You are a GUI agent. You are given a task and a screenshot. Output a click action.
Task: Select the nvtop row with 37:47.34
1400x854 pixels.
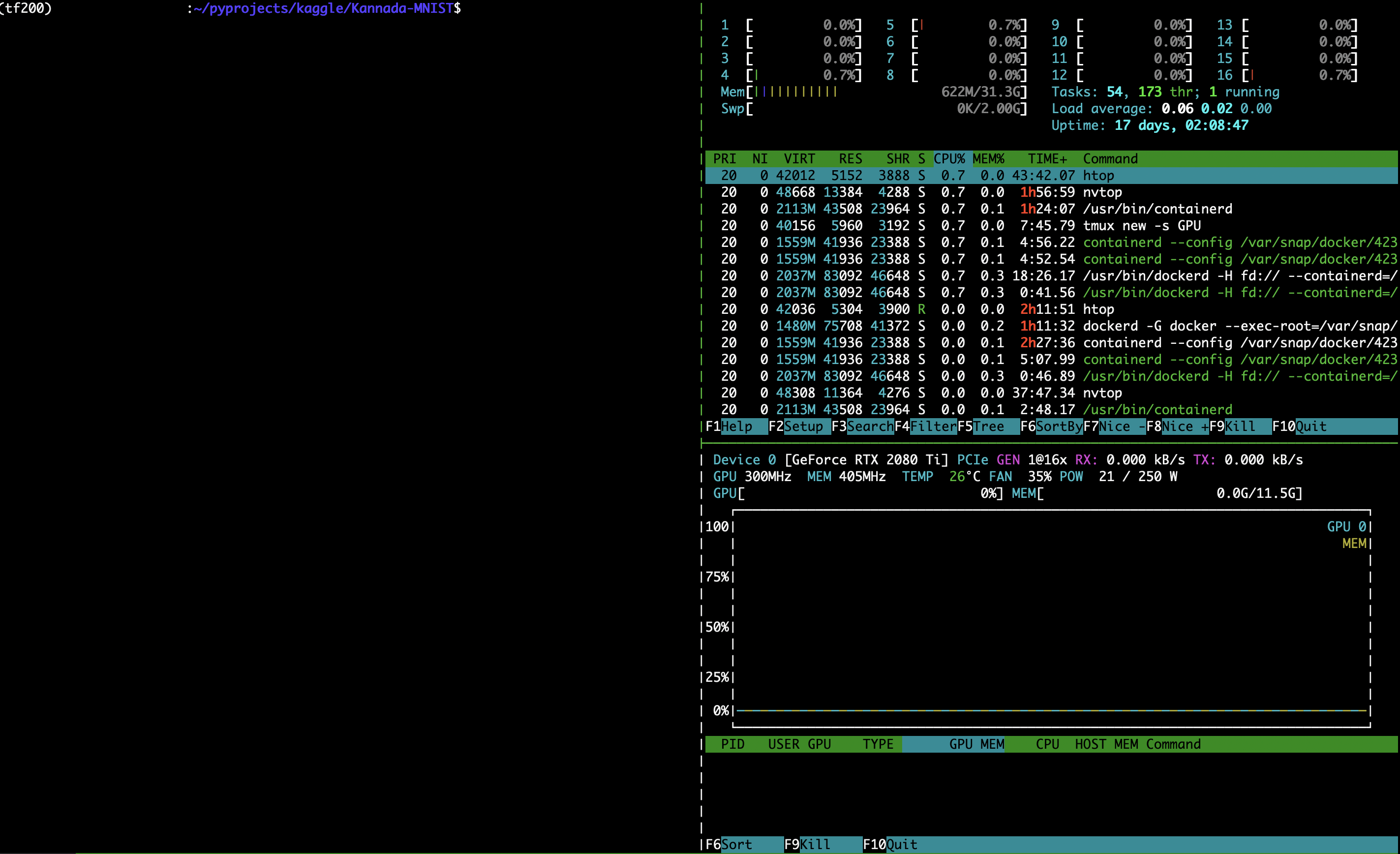coord(1051,393)
